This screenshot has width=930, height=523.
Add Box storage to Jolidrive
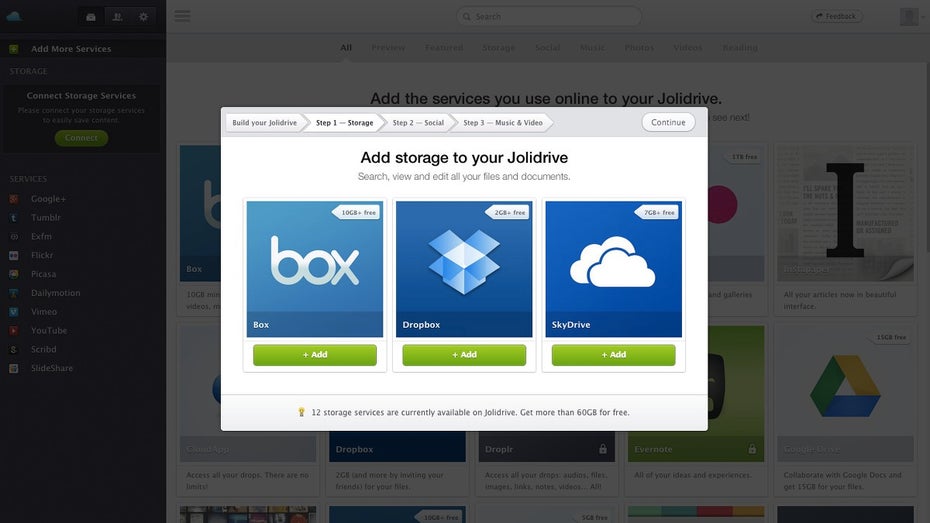click(x=315, y=355)
